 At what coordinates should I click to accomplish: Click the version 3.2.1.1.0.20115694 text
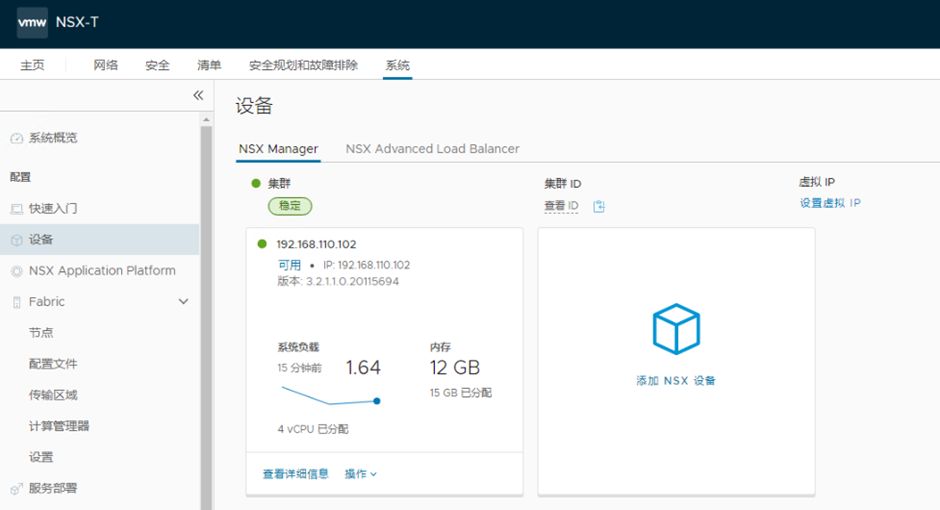[338, 281]
